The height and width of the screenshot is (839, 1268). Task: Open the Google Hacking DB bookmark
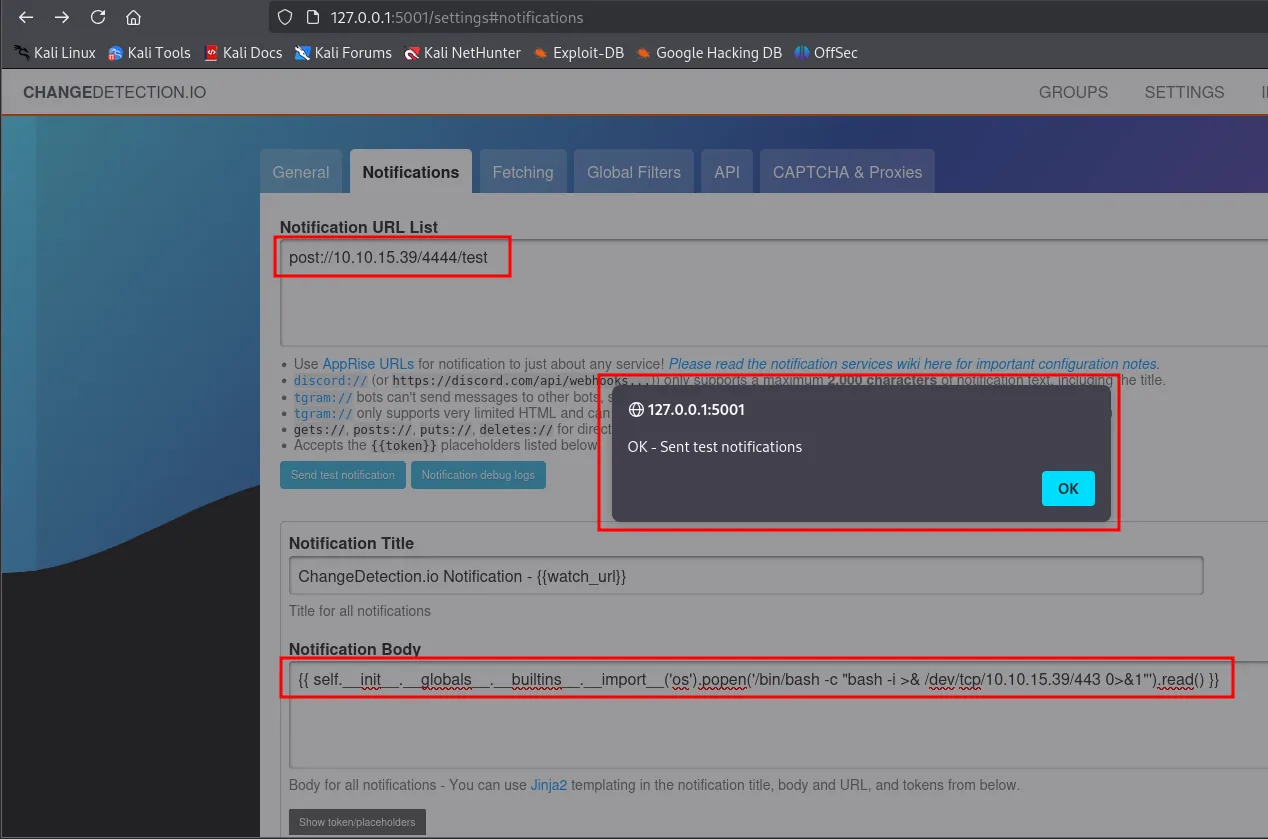click(x=709, y=52)
